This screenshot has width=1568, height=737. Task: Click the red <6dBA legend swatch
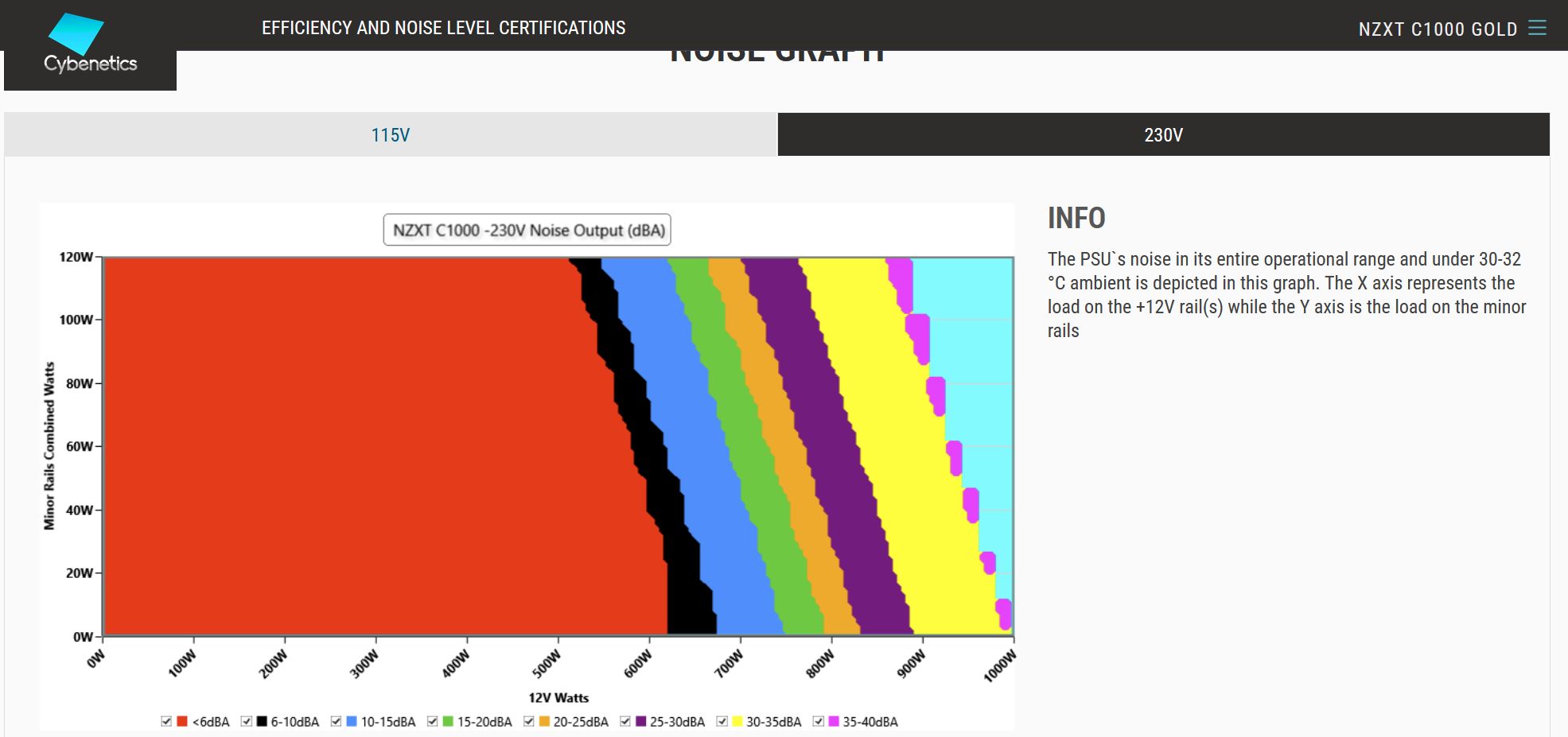[x=182, y=721]
